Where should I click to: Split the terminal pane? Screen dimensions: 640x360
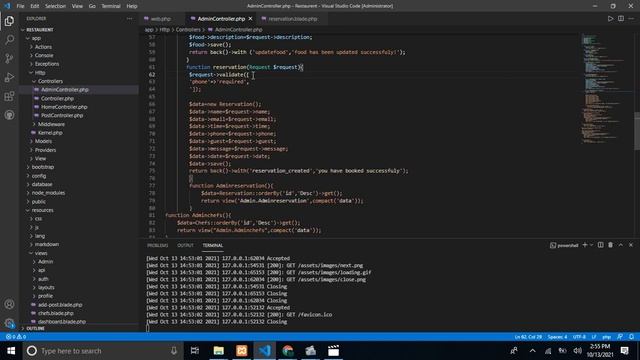[x=600, y=245]
